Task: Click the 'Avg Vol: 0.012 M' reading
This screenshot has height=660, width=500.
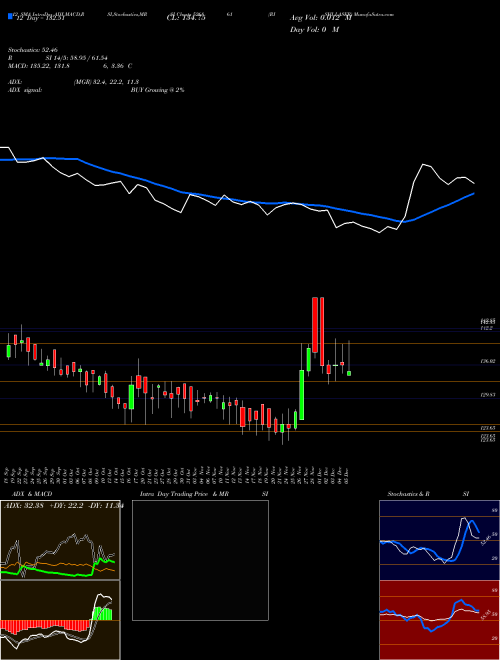Action: coord(321,18)
